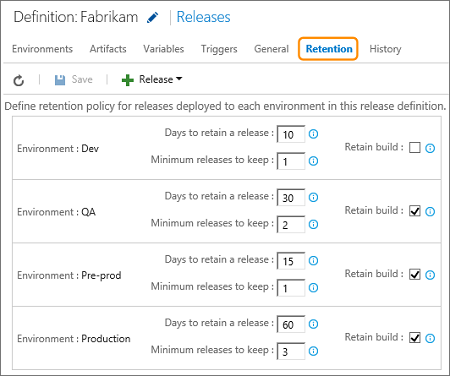
Task: Click Pre-prod minimum releases to keep field
Action: coord(291,288)
